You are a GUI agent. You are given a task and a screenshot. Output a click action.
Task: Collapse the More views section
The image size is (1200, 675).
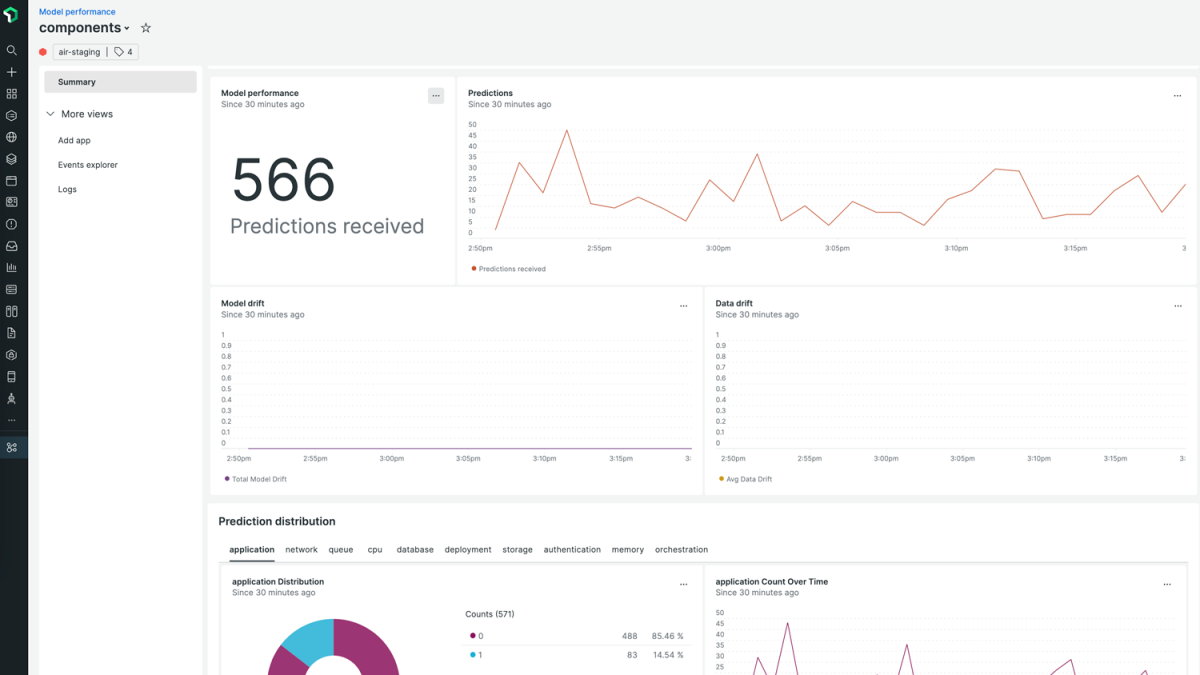tap(51, 114)
